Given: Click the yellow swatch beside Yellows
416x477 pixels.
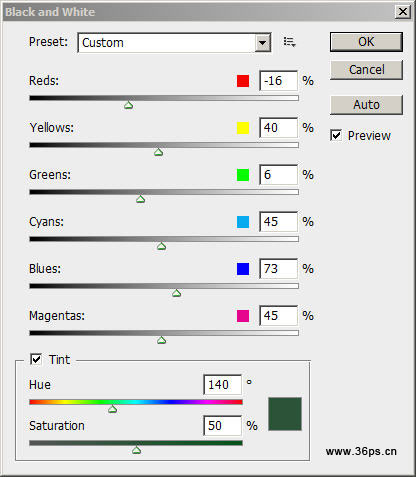Looking at the screenshot, I should (x=243, y=128).
